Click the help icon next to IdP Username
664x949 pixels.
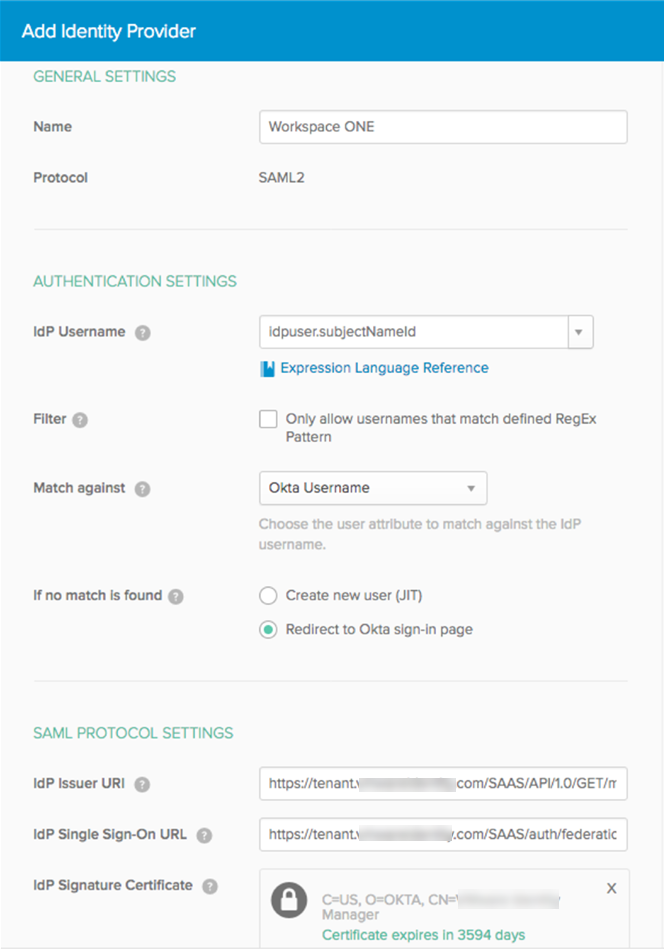142,333
